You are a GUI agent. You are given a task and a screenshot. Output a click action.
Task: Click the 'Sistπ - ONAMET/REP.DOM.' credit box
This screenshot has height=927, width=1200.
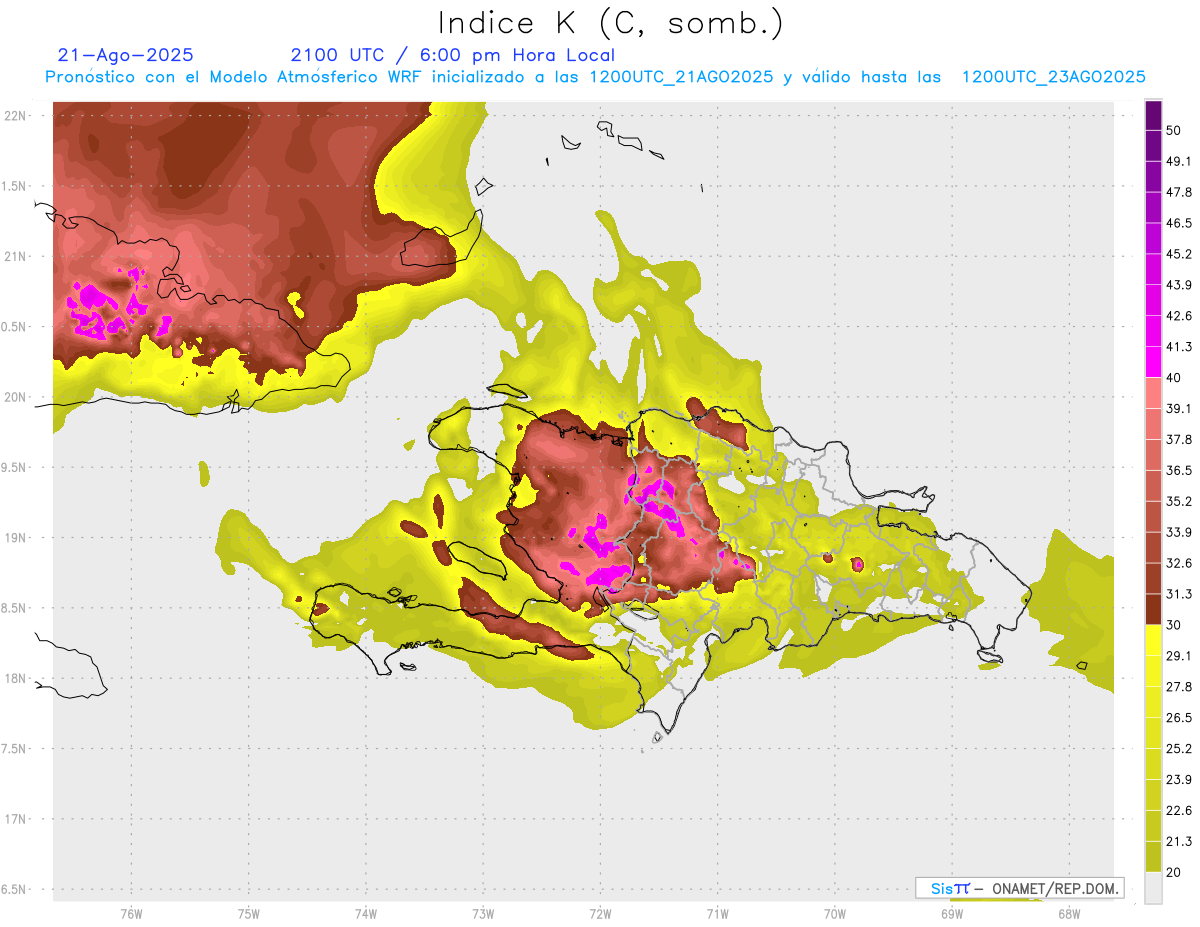1019,888
